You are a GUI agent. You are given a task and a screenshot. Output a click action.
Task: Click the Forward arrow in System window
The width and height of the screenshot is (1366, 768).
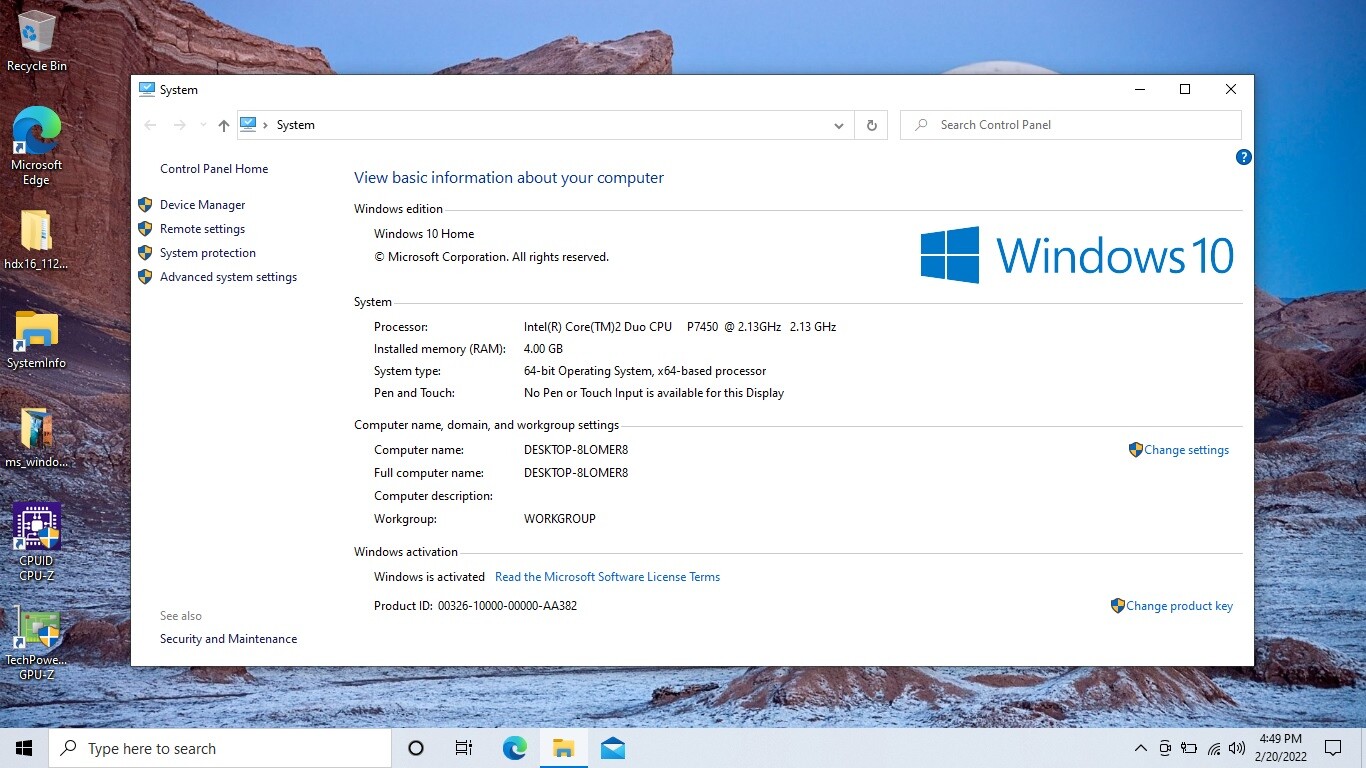point(180,125)
